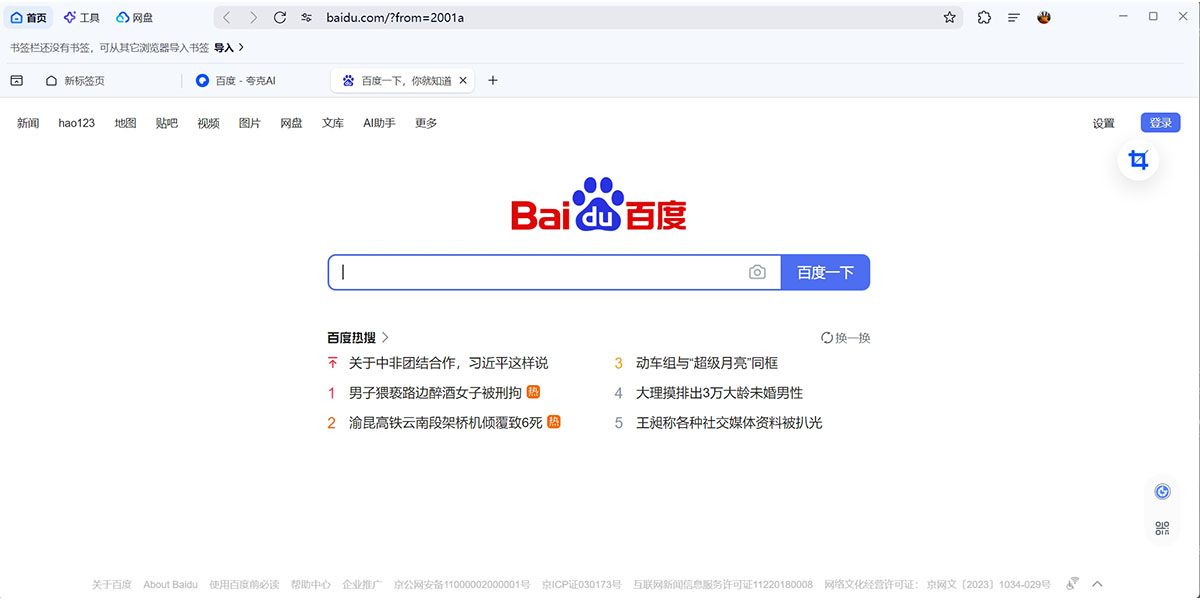
Task: Open the 图片 navigation link
Action: [x=249, y=123]
